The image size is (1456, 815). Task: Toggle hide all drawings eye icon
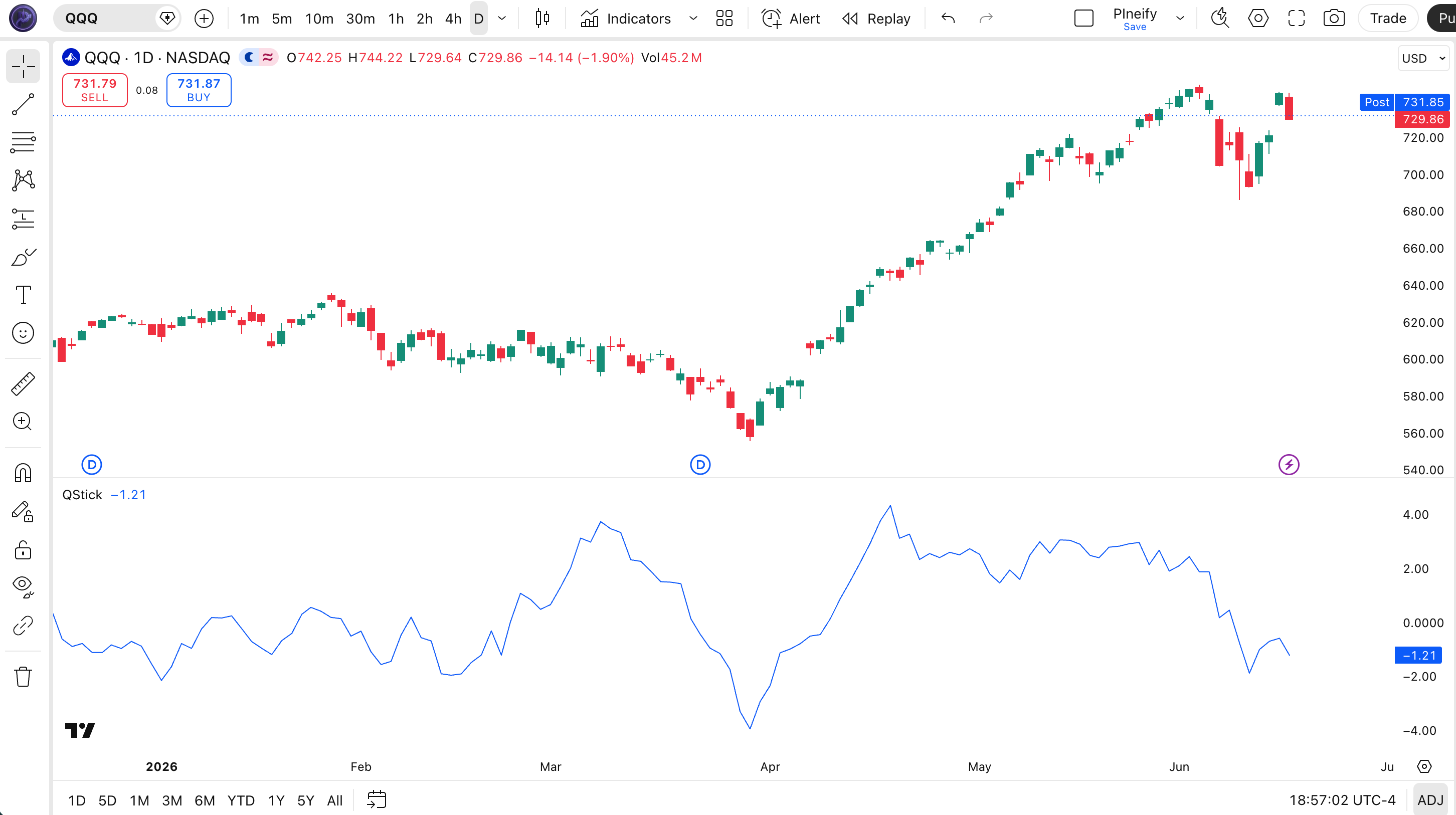click(23, 587)
